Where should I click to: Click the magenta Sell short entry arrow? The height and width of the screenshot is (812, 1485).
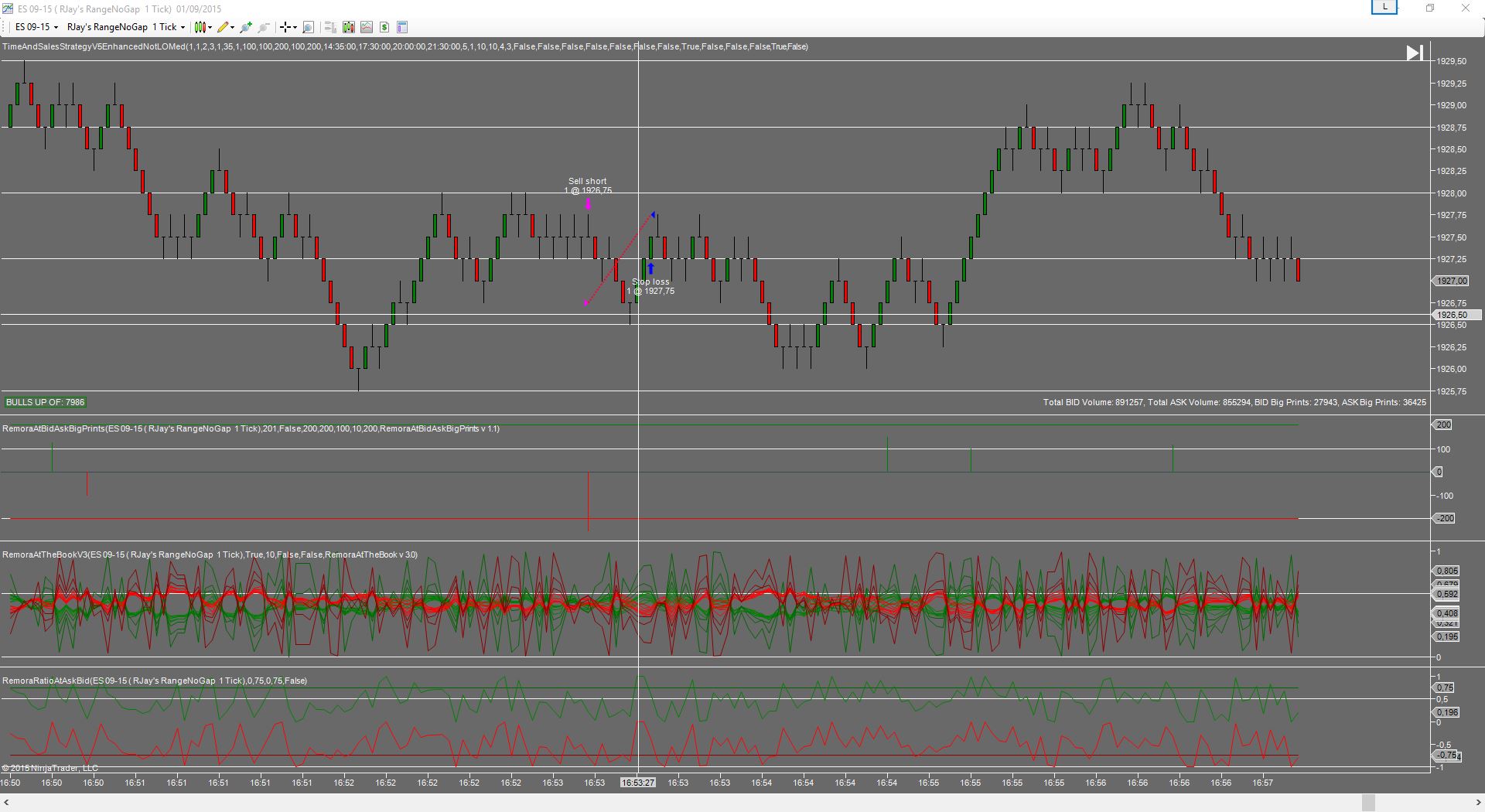pos(588,204)
